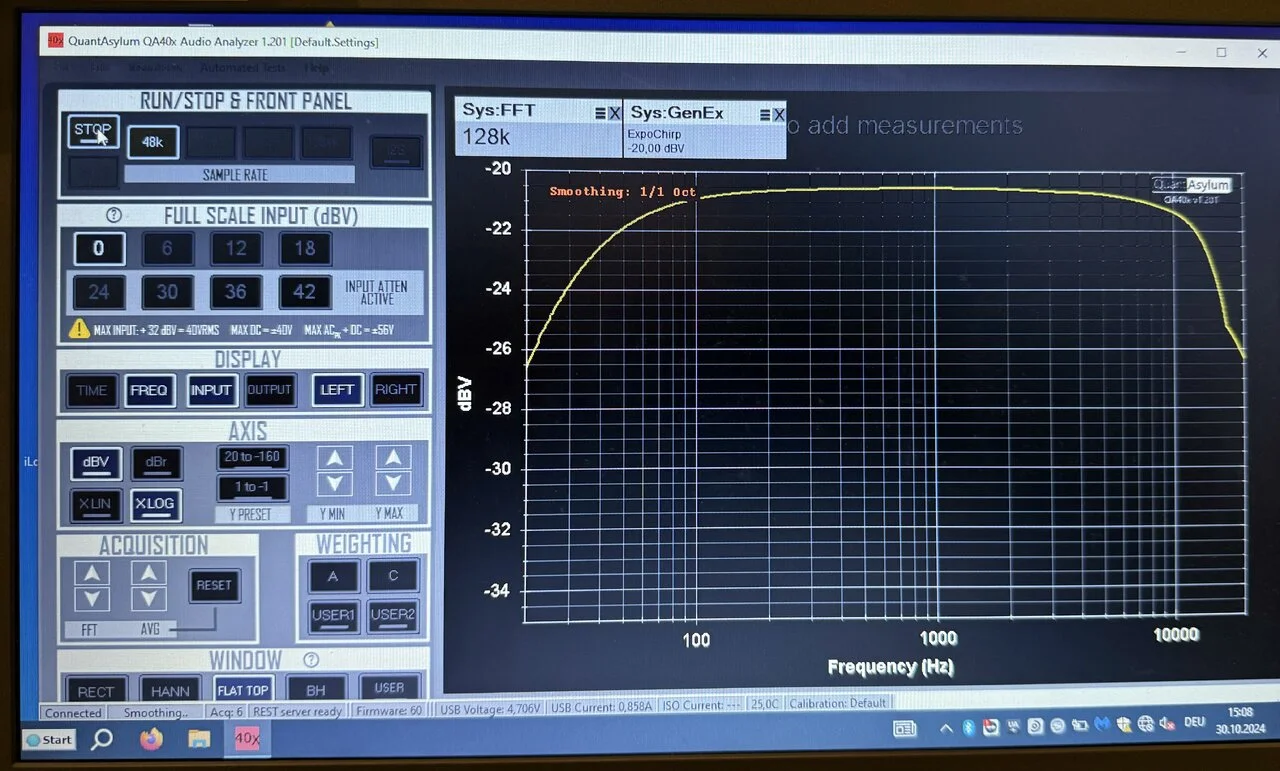Click the Window section help icon
Viewport: 1280px width, 771px height.
pos(311,660)
